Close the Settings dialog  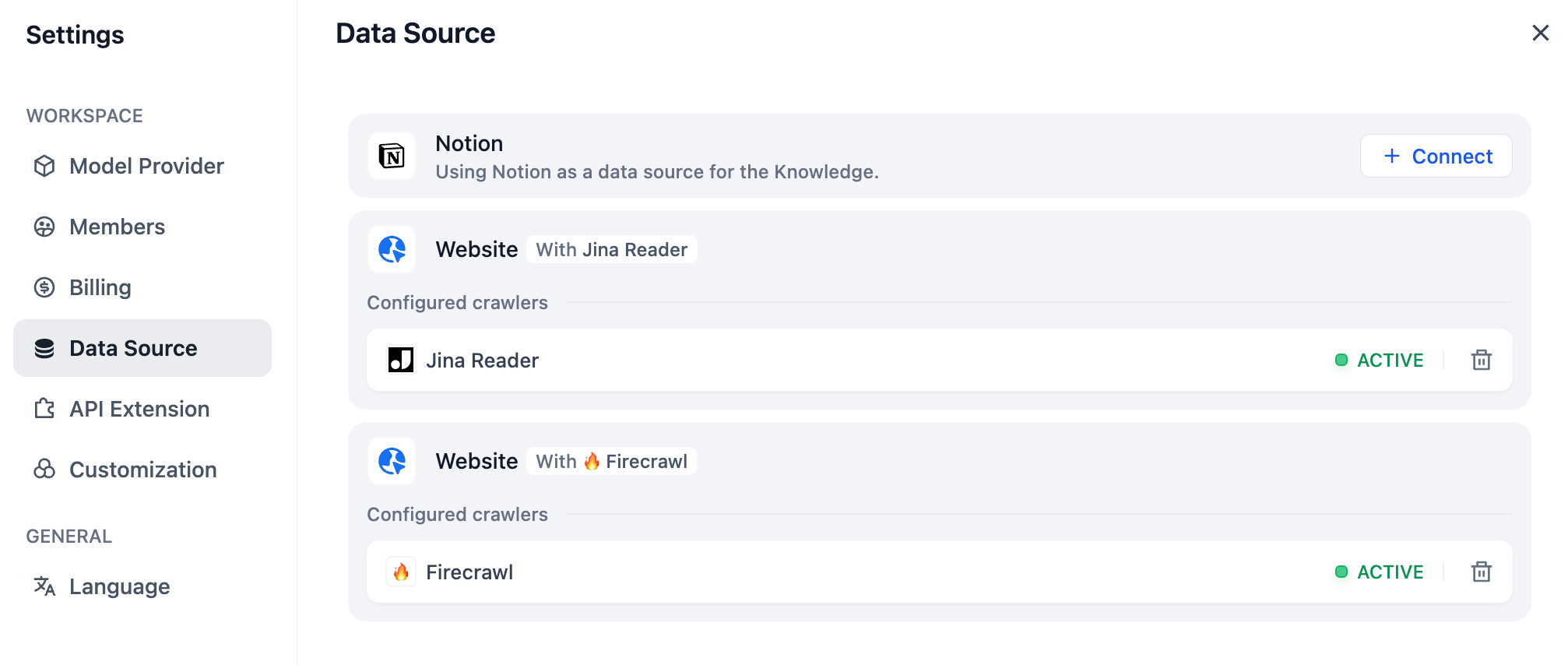1540,33
